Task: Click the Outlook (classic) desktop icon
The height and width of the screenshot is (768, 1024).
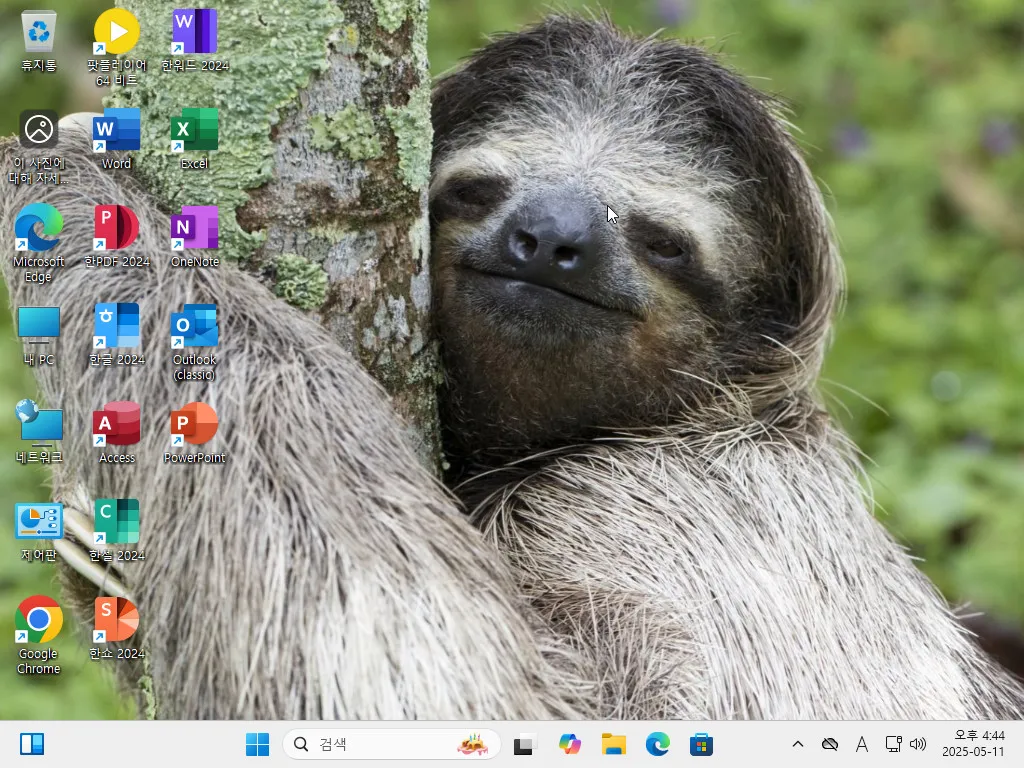Action: 194,327
